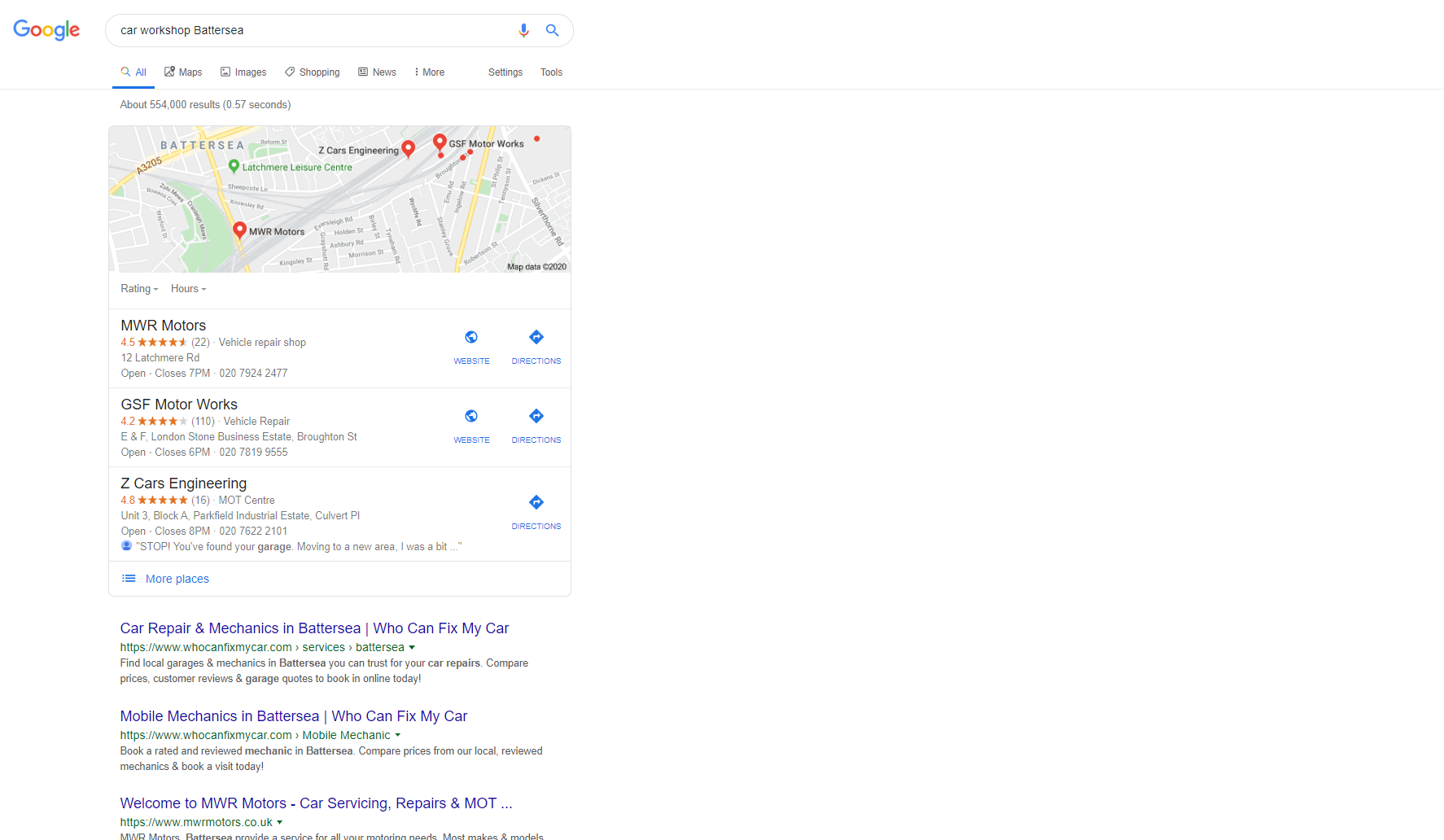Open the MWR Motors business listing
Image resolution: width=1444 pixels, height=840 pixels.
164,326
